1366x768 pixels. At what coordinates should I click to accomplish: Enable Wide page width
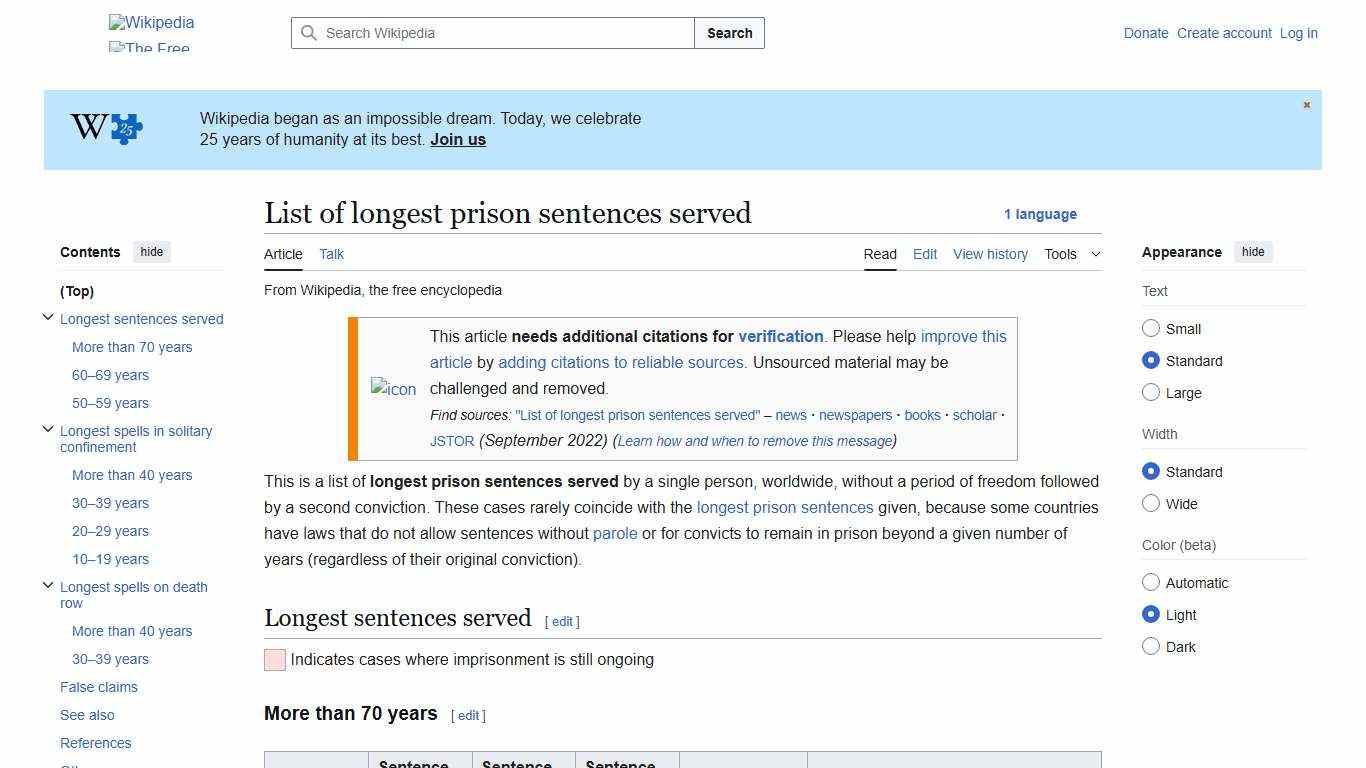pyautogui.click(x=1151, y=504)
